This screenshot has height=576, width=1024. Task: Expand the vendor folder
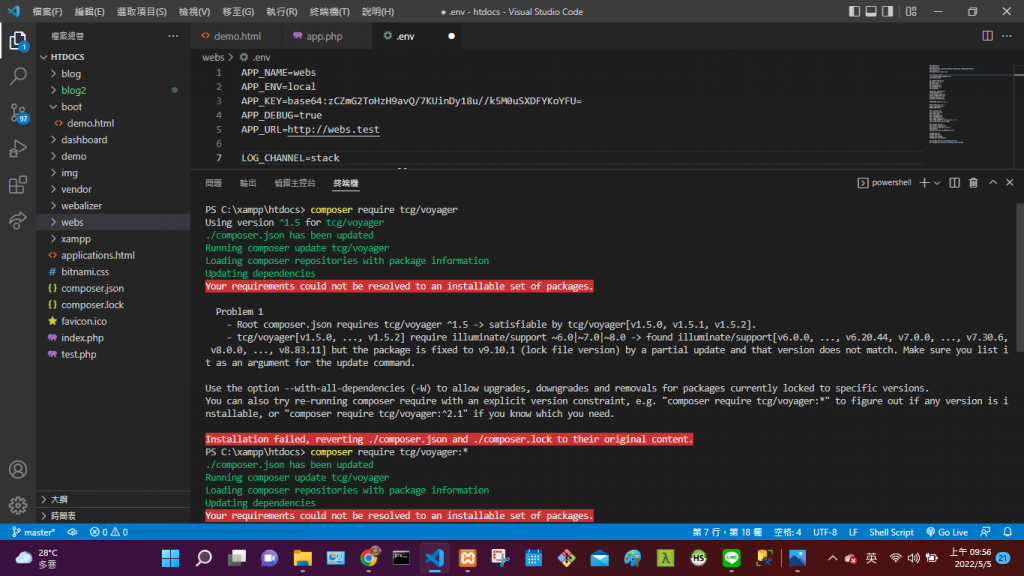tap(114, 189)
